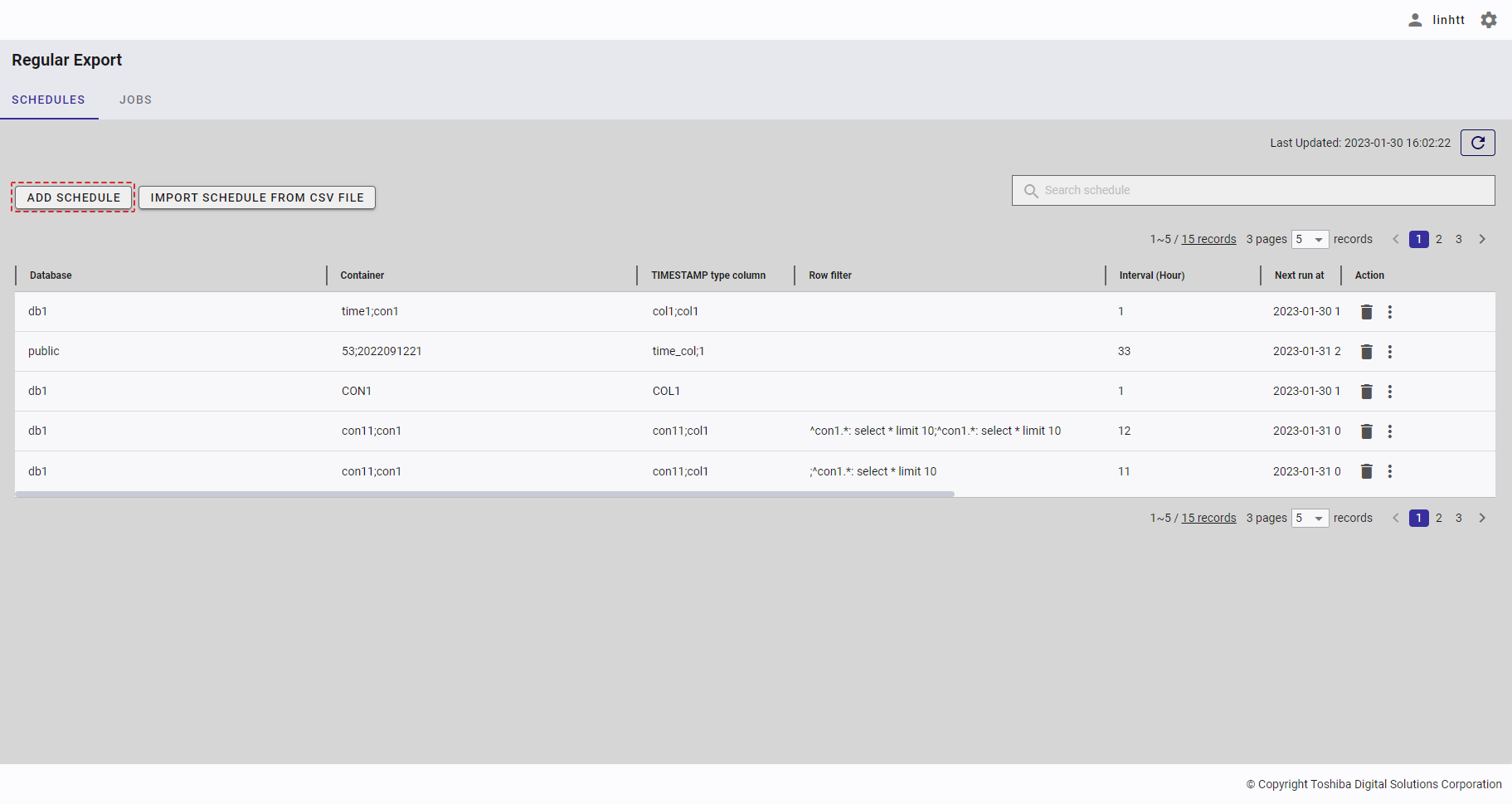The image size is (1512, 804).
Task: Open more actions for interval 12 schedule
Action: (x=1390, y=431)
